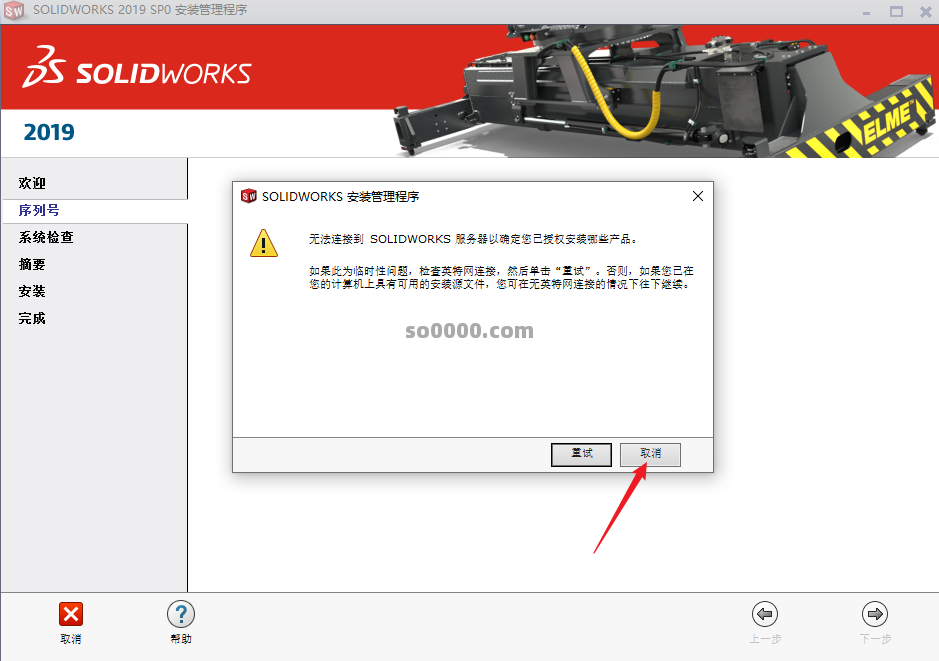939x661 pixels.
Task: Click the main window title SOLIDWORKS 2019 SP0 安装管理程序
Action: point(140,10)
